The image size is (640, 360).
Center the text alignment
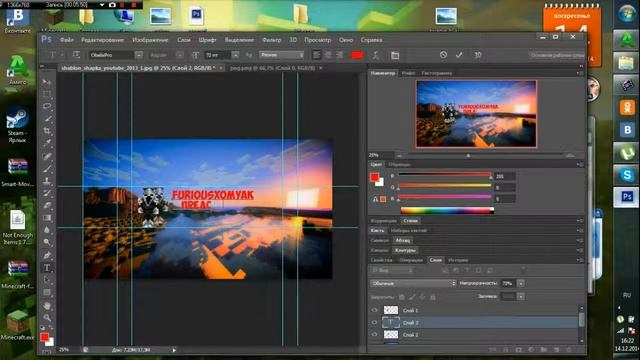coord(328,55)
